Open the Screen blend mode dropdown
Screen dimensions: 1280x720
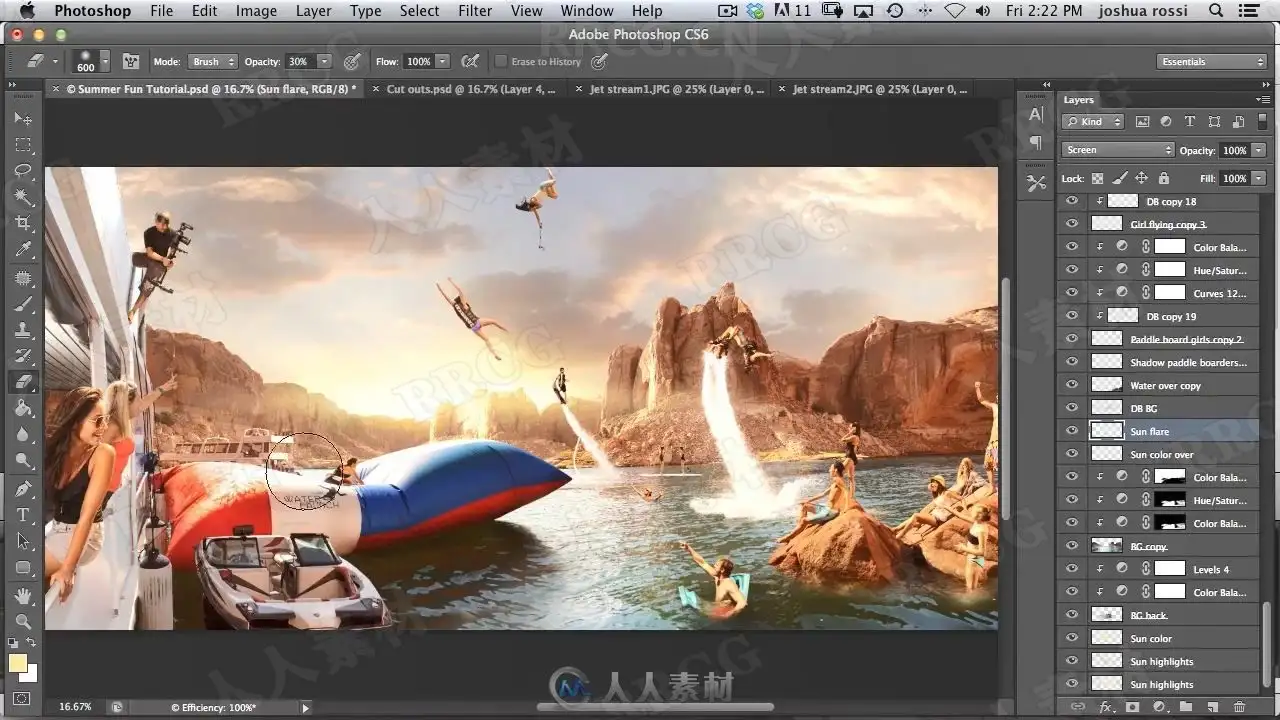[1118, 150]
